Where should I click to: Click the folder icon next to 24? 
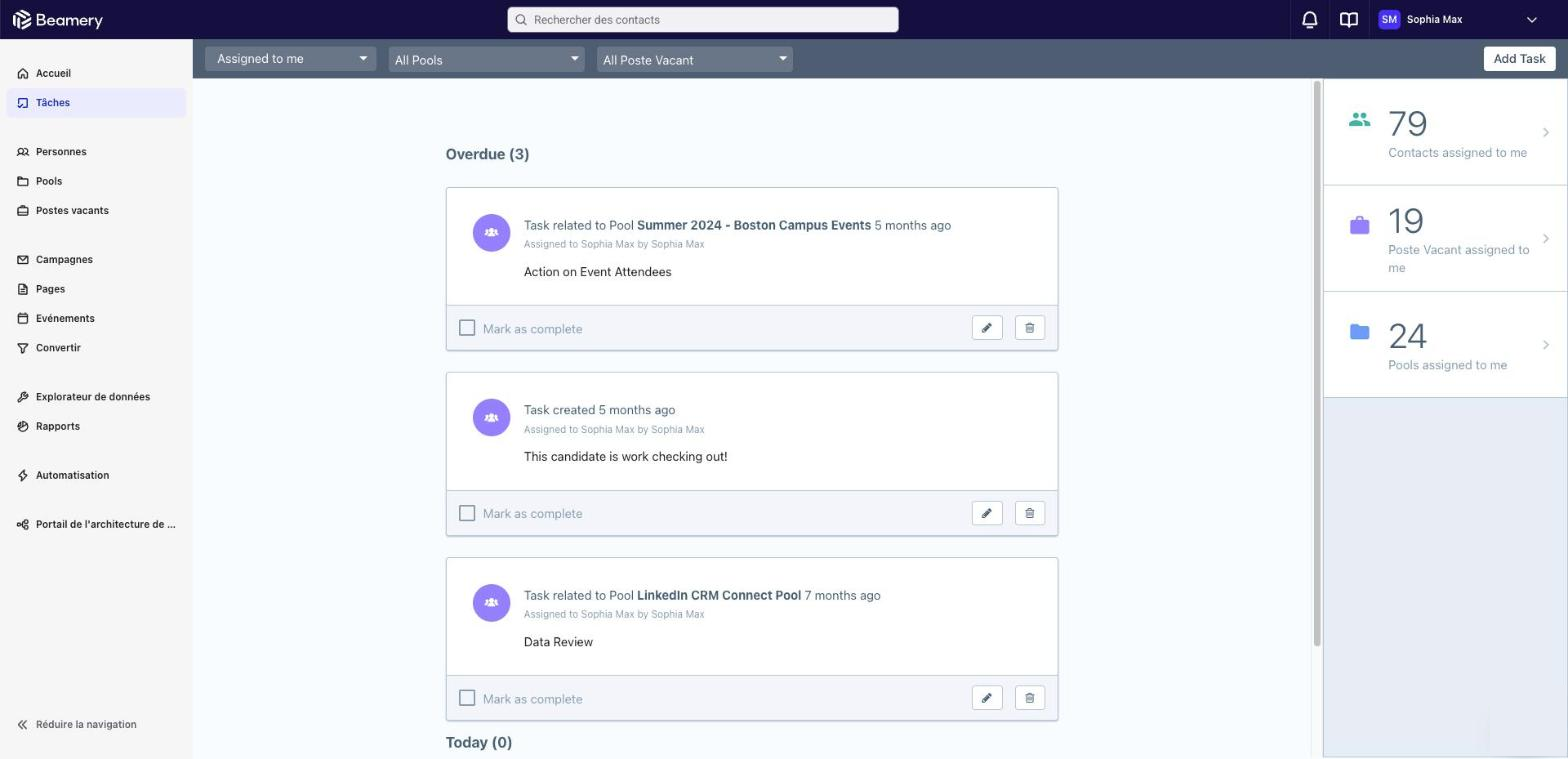1359,332
